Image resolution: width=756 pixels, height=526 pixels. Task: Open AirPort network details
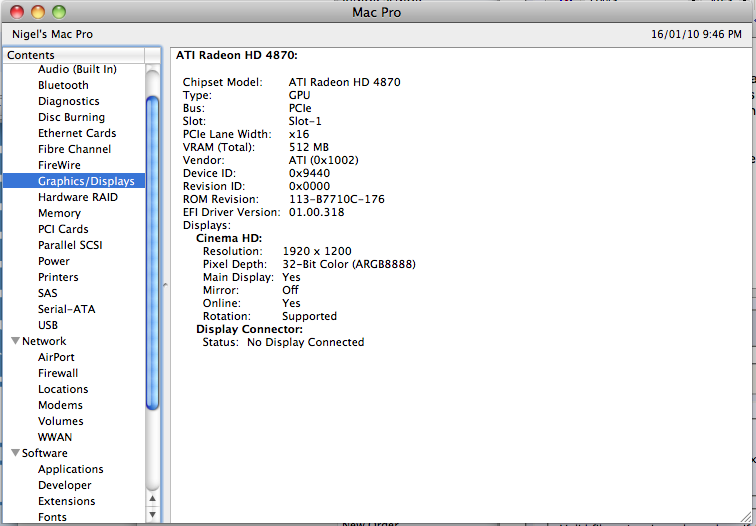[x=56, y=357]
